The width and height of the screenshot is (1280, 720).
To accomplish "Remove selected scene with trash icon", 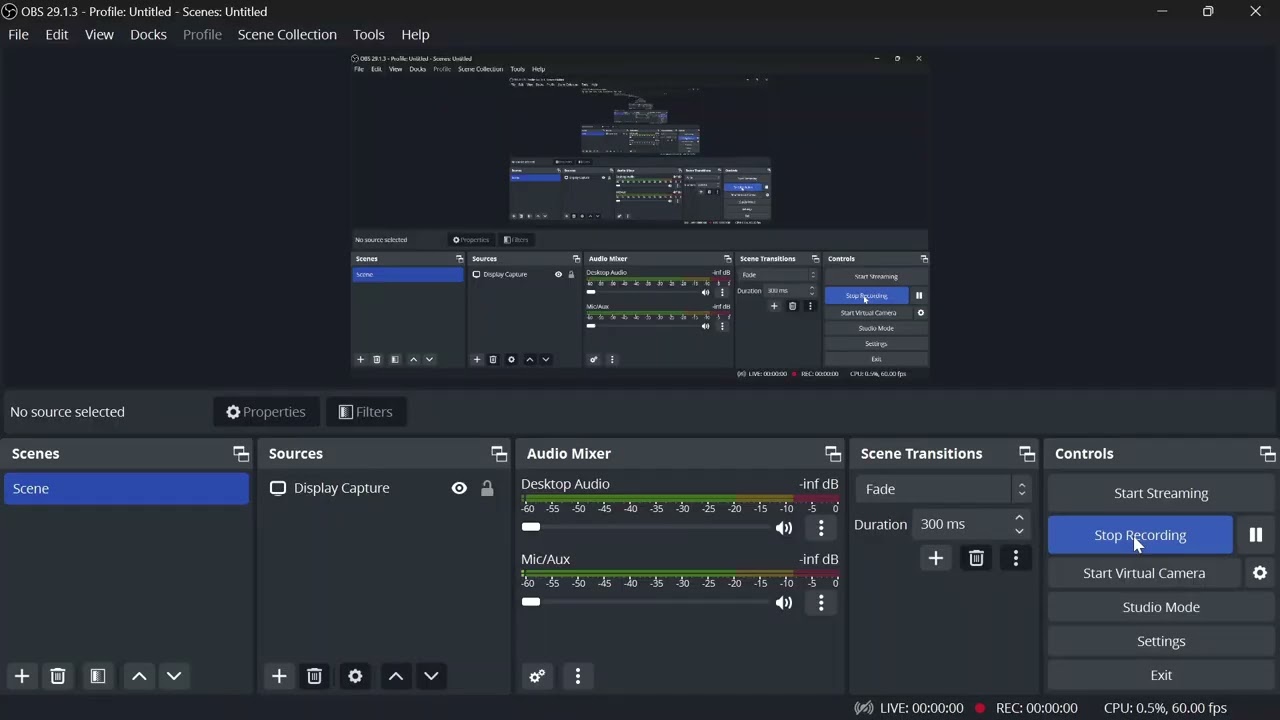I will [x=58, y=676].
